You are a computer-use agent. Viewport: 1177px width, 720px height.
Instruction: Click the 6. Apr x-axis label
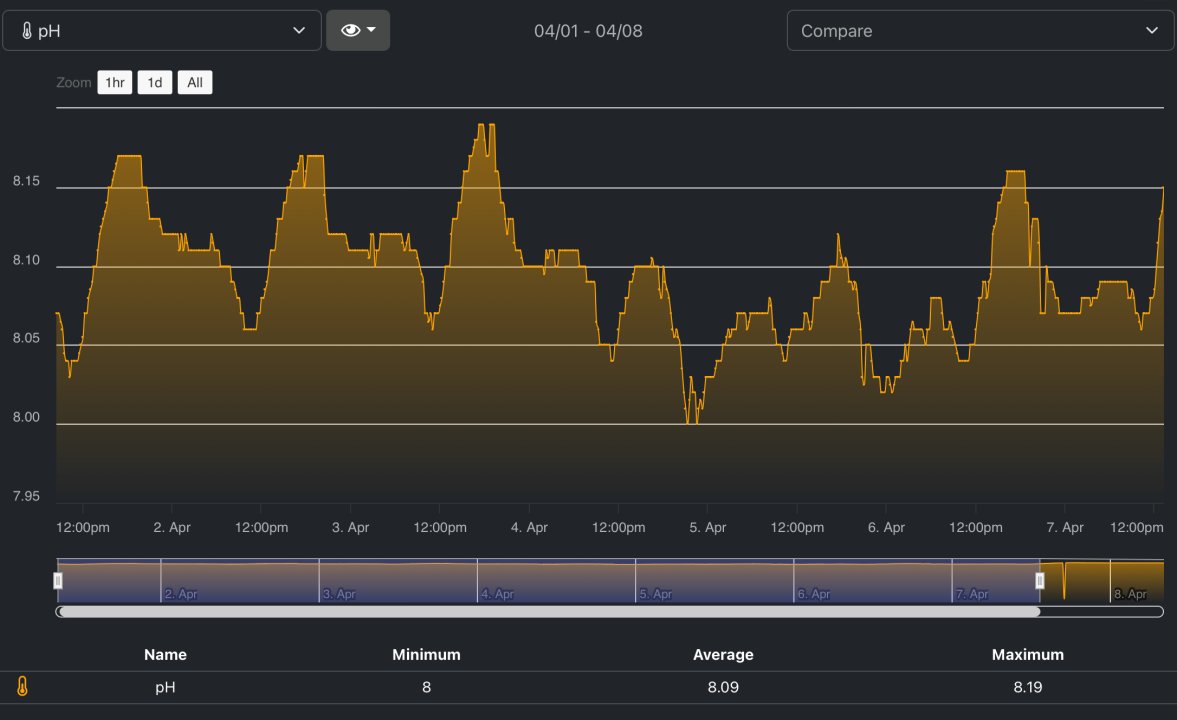pyautogui.click(x=887, y=527)
